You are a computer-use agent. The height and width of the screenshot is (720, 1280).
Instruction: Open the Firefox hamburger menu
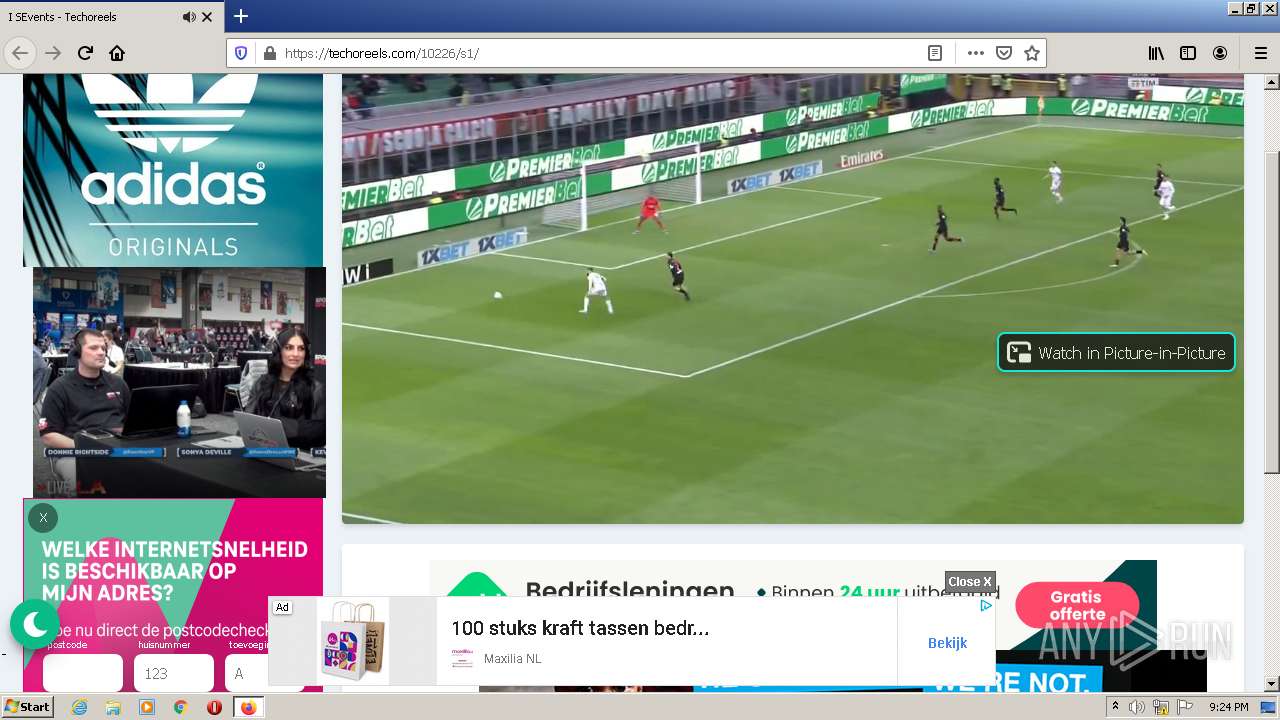point(1260,53)
